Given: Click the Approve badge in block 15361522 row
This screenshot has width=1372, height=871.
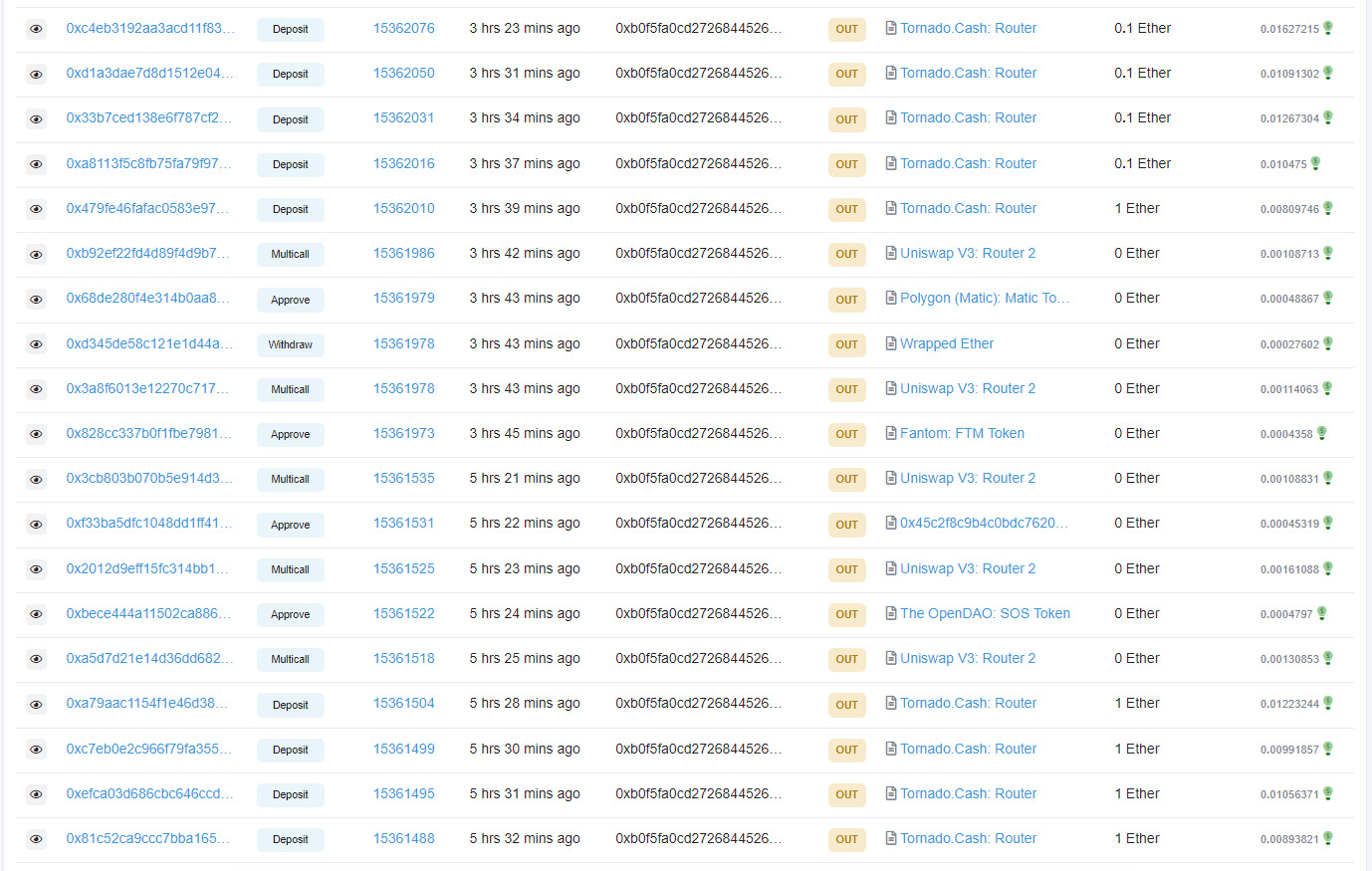Looking at the screenshot, I should tap(291, 614).
